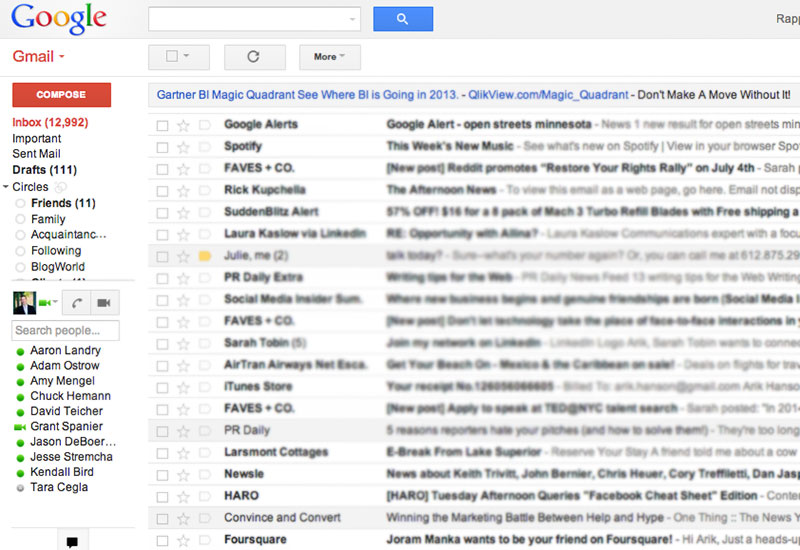Open the Following circle
The height and width of the screenshot is (550, 800).
[56, 251]
